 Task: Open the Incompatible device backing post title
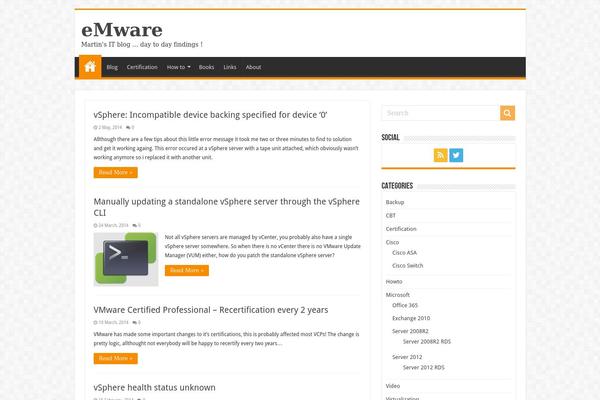pos(210,115)
